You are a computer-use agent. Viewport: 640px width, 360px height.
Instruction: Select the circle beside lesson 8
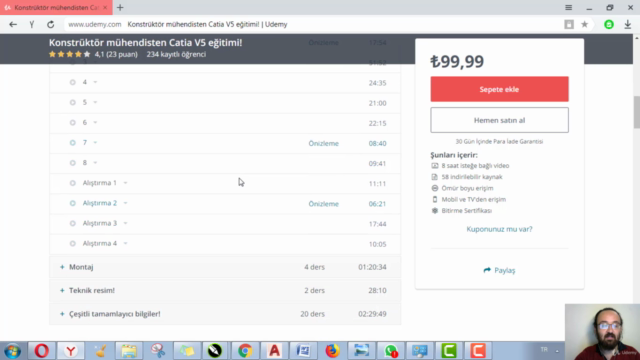tap(73, 163)
